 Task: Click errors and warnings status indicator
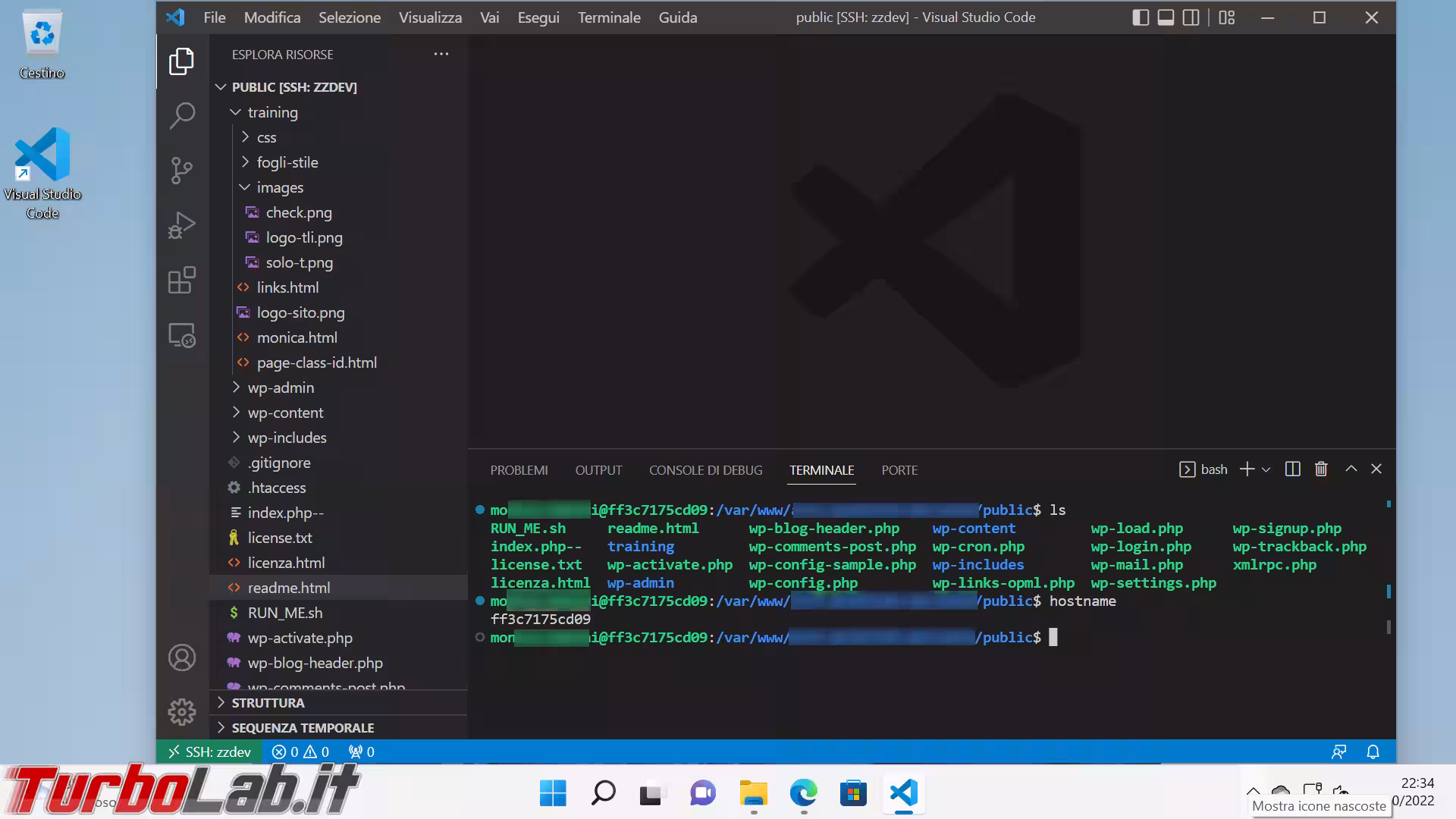pyautogui.click(x=300, y=752)
